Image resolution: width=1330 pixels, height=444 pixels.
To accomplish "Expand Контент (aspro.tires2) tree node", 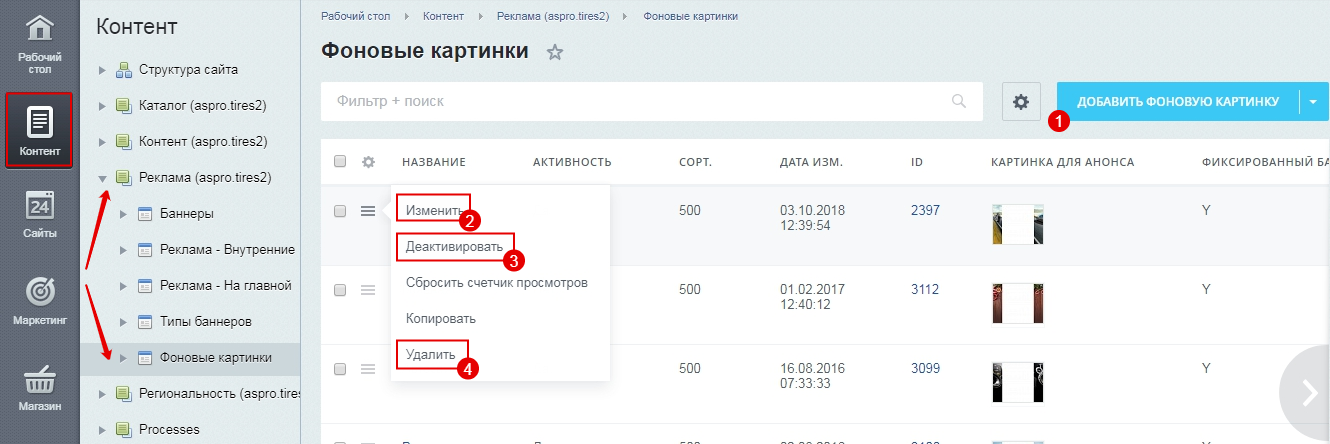I will click(101, 141).
